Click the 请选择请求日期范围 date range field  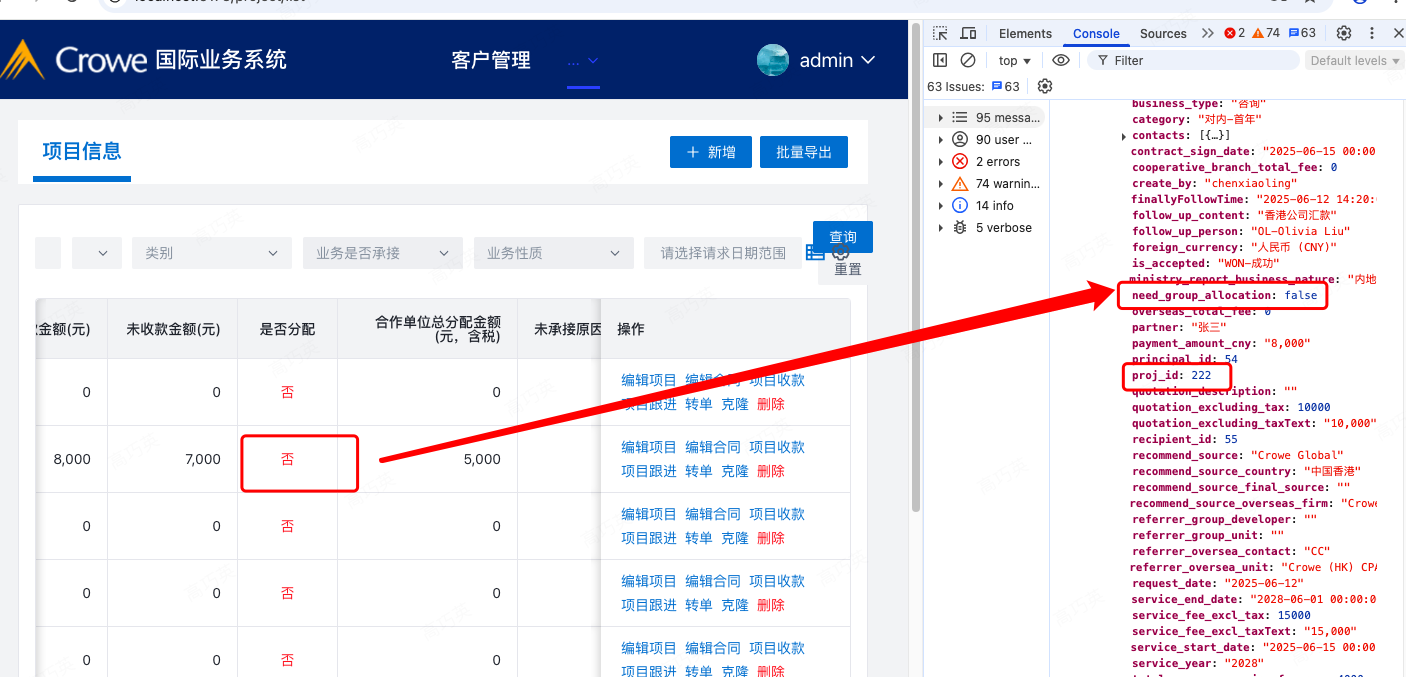[x=723, y=253]
